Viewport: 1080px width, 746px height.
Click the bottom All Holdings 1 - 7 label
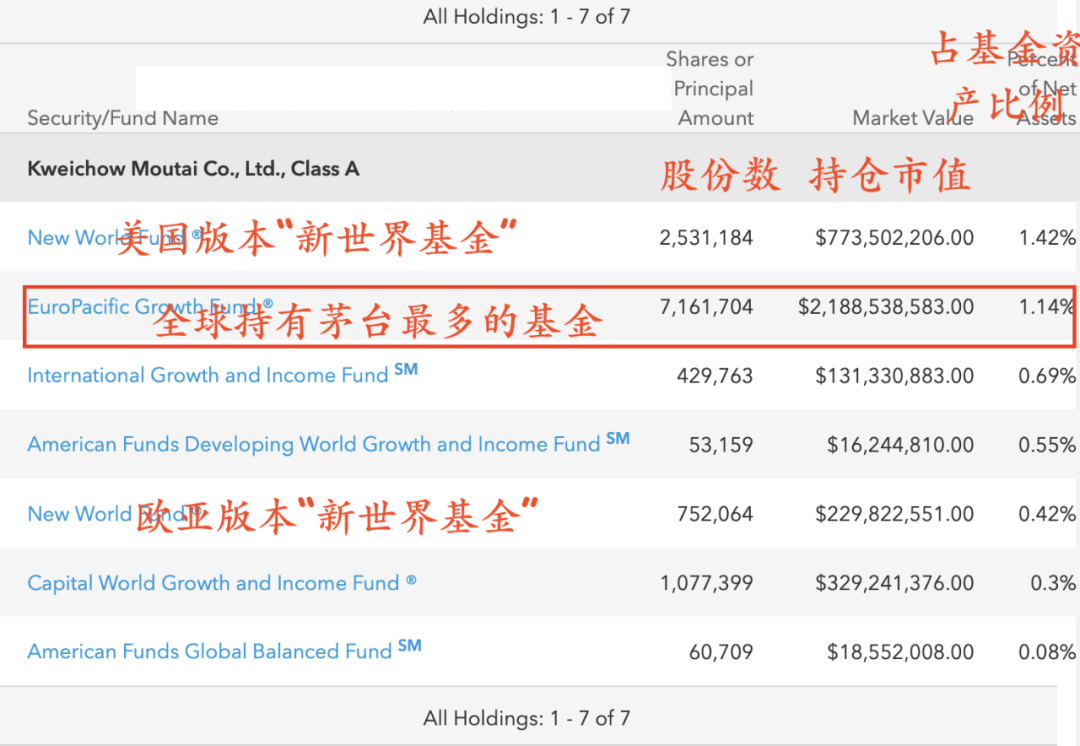tap(527, 718)
